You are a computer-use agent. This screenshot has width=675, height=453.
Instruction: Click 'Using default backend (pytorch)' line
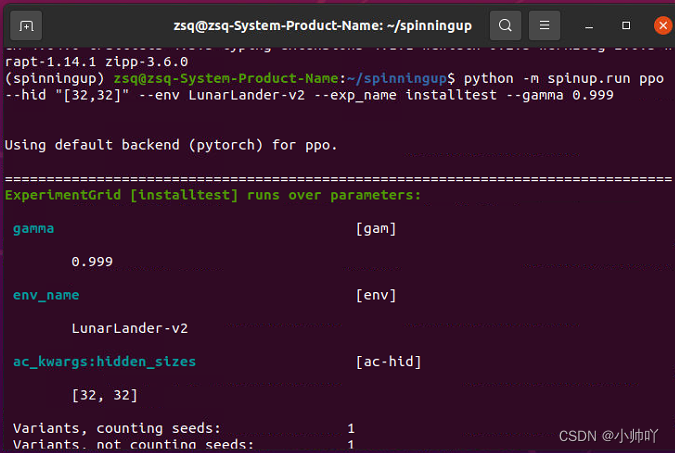click(170, 145)
